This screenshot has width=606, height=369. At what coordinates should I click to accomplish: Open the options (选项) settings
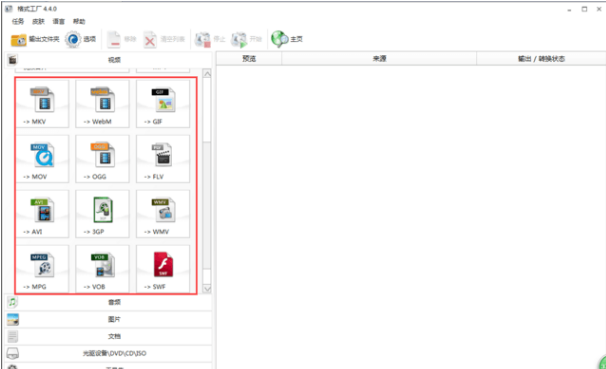point(80,39)
